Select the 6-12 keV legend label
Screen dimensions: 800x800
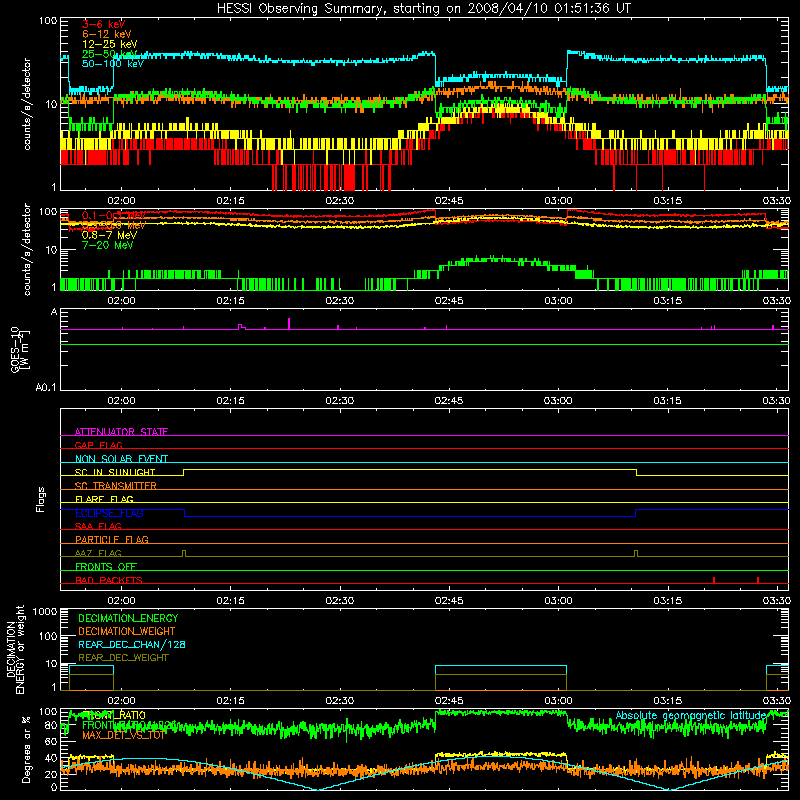point(107,34)
